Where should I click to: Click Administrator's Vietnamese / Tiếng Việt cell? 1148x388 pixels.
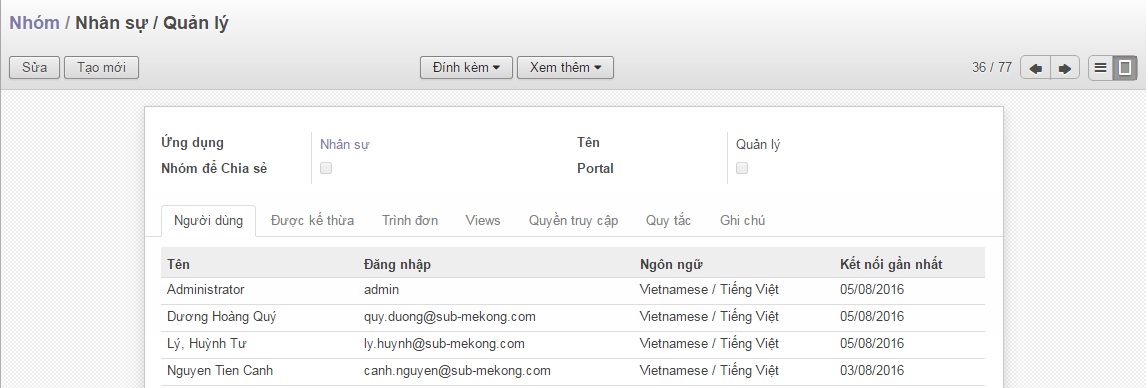click(x=709, y=290)
